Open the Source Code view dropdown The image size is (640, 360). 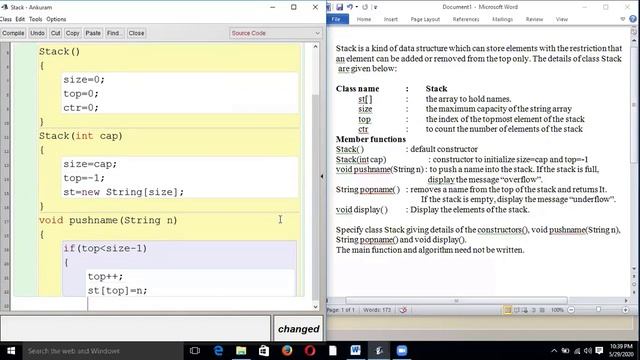point(276,33)
